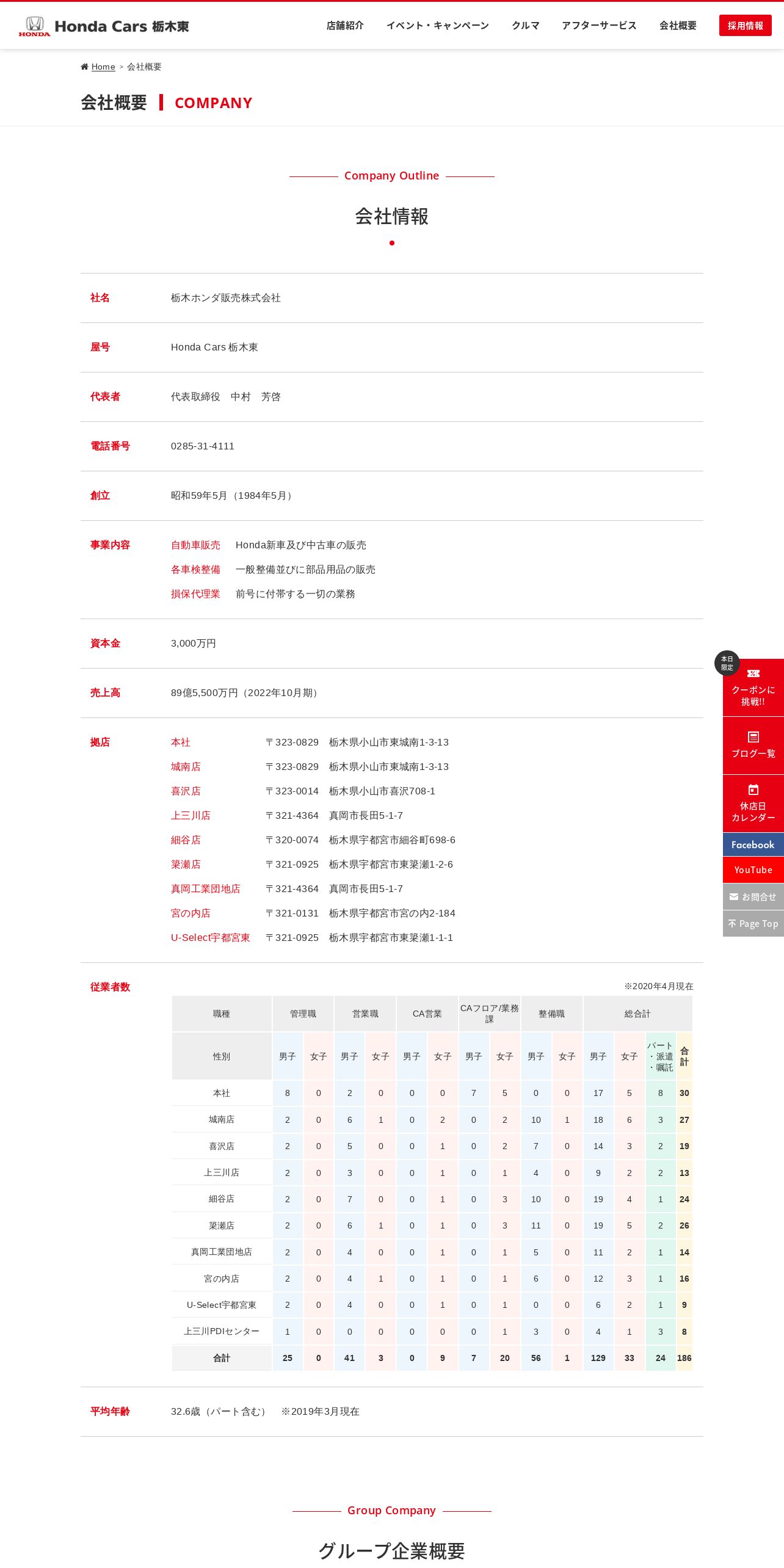
Task: Click the 〒321-0131 宮の内 address
Action: pos(360,913)
